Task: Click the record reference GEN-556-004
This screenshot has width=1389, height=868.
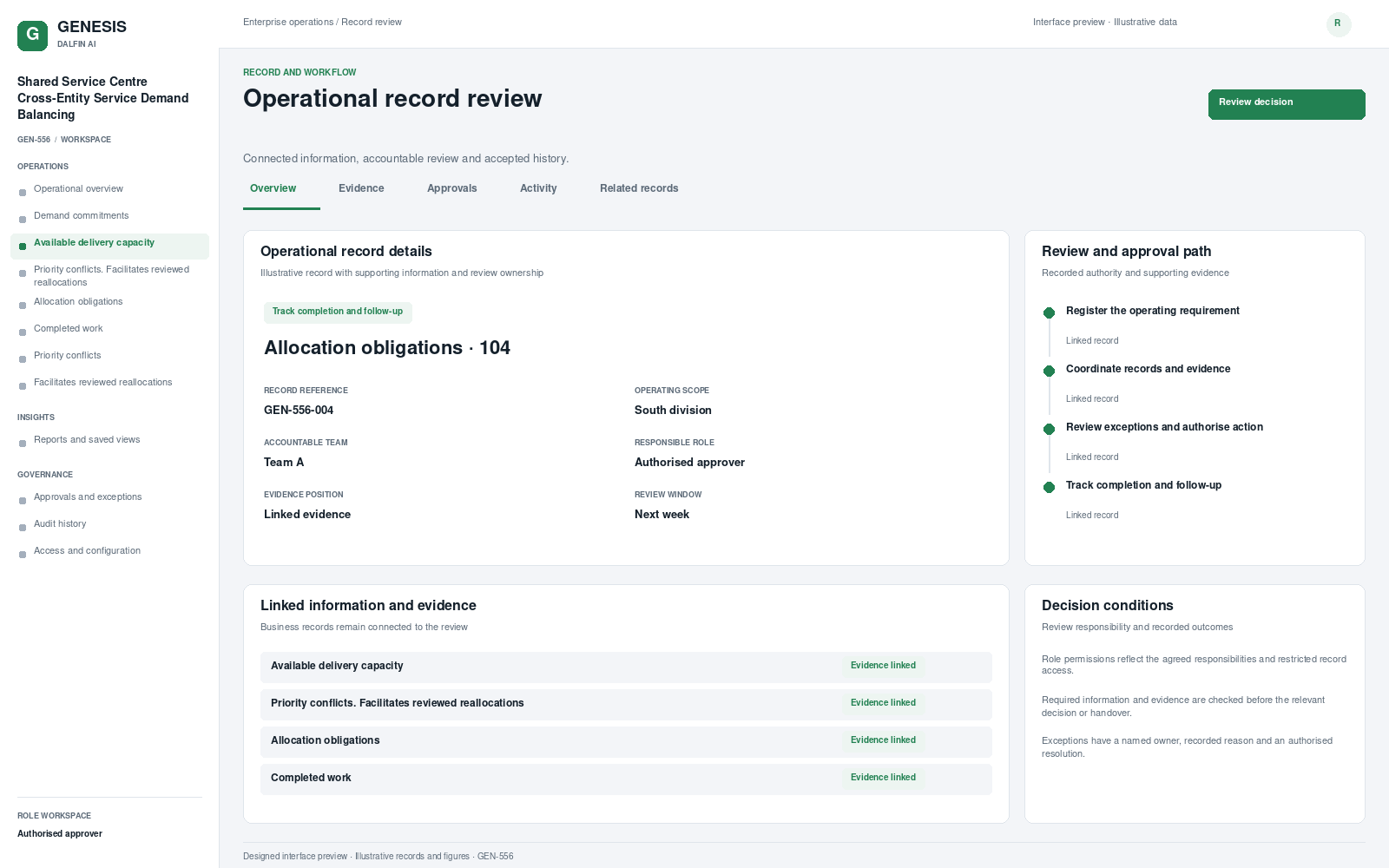Action: click(x=299, y=411)
